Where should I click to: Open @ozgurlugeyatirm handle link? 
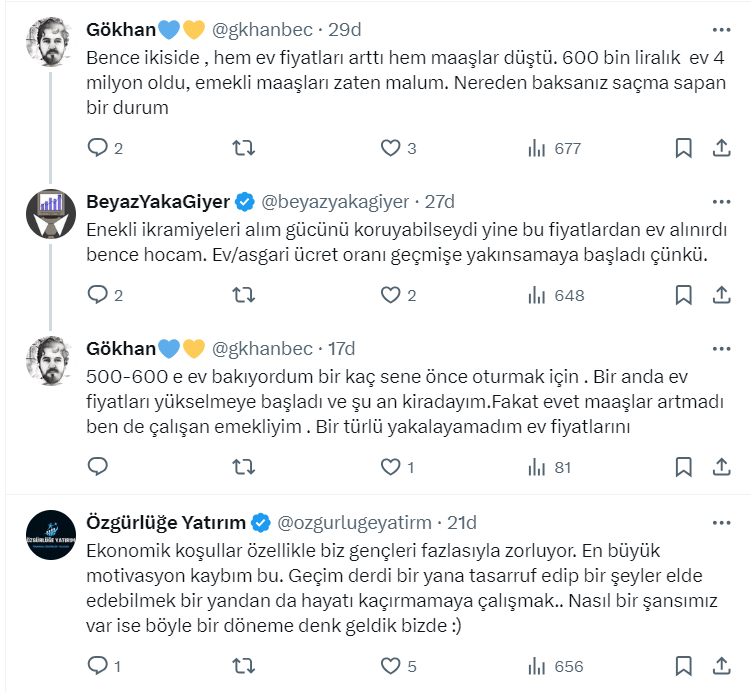pyautogui.click(x=353, y=522)
